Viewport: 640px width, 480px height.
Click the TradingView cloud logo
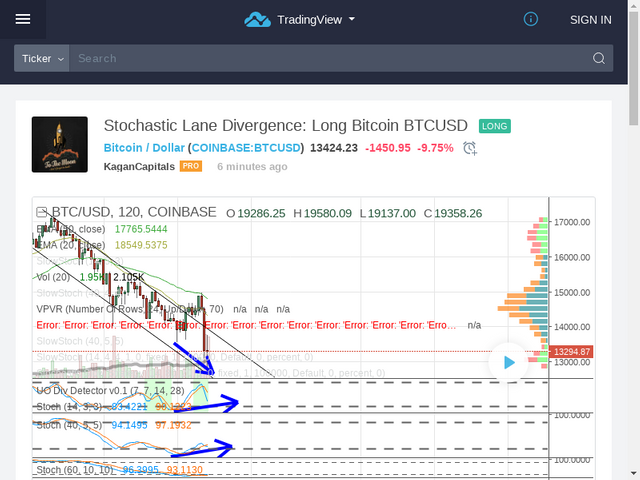pyautogui.click(x=257, y=20)
